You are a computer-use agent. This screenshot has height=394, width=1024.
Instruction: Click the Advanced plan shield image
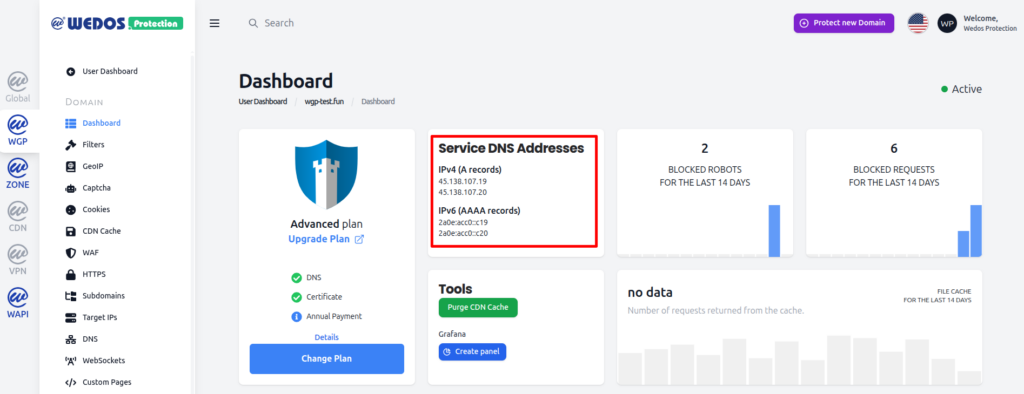point(327,174)
